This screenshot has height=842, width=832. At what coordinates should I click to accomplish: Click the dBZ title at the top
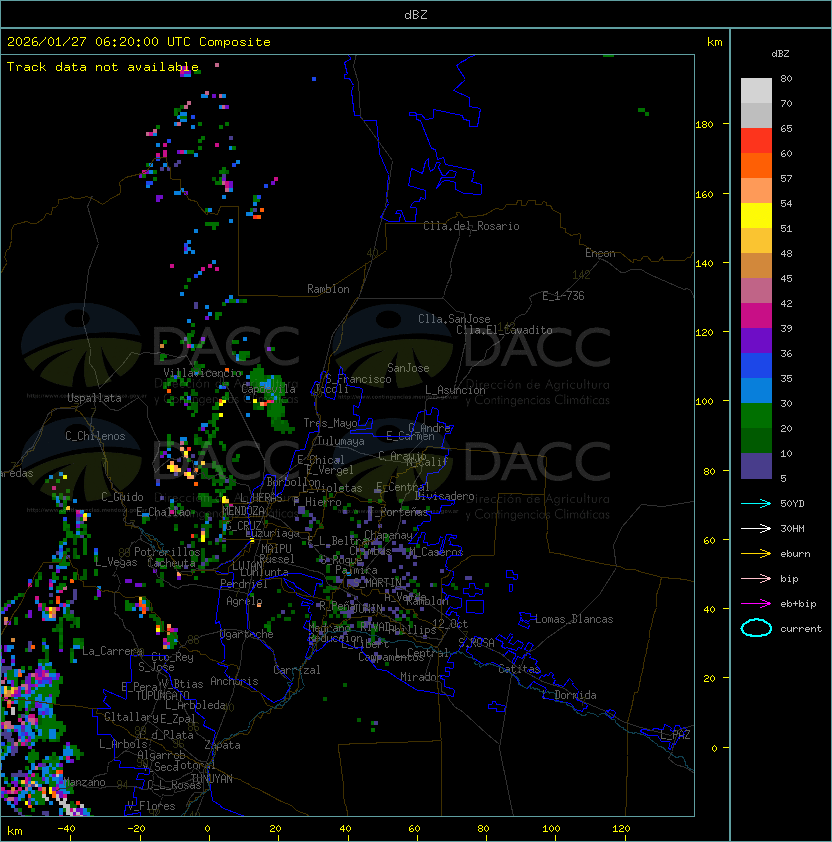416,14
